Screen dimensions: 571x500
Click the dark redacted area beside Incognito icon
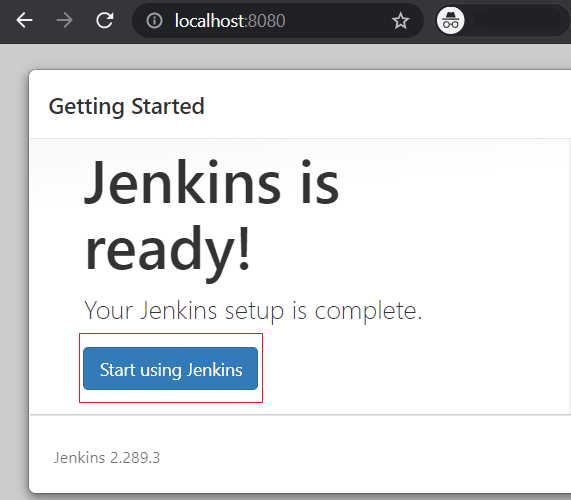[517, 19]
